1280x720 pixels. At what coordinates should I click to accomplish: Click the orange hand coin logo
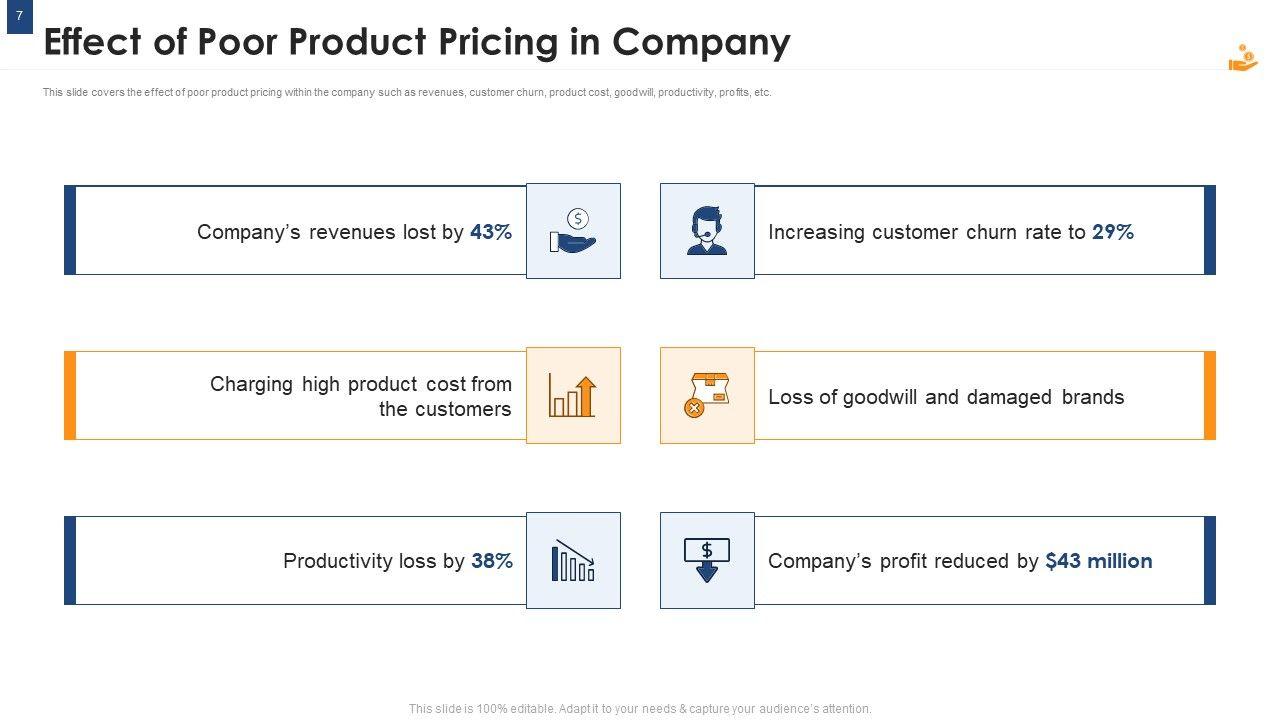(1243, 58)
